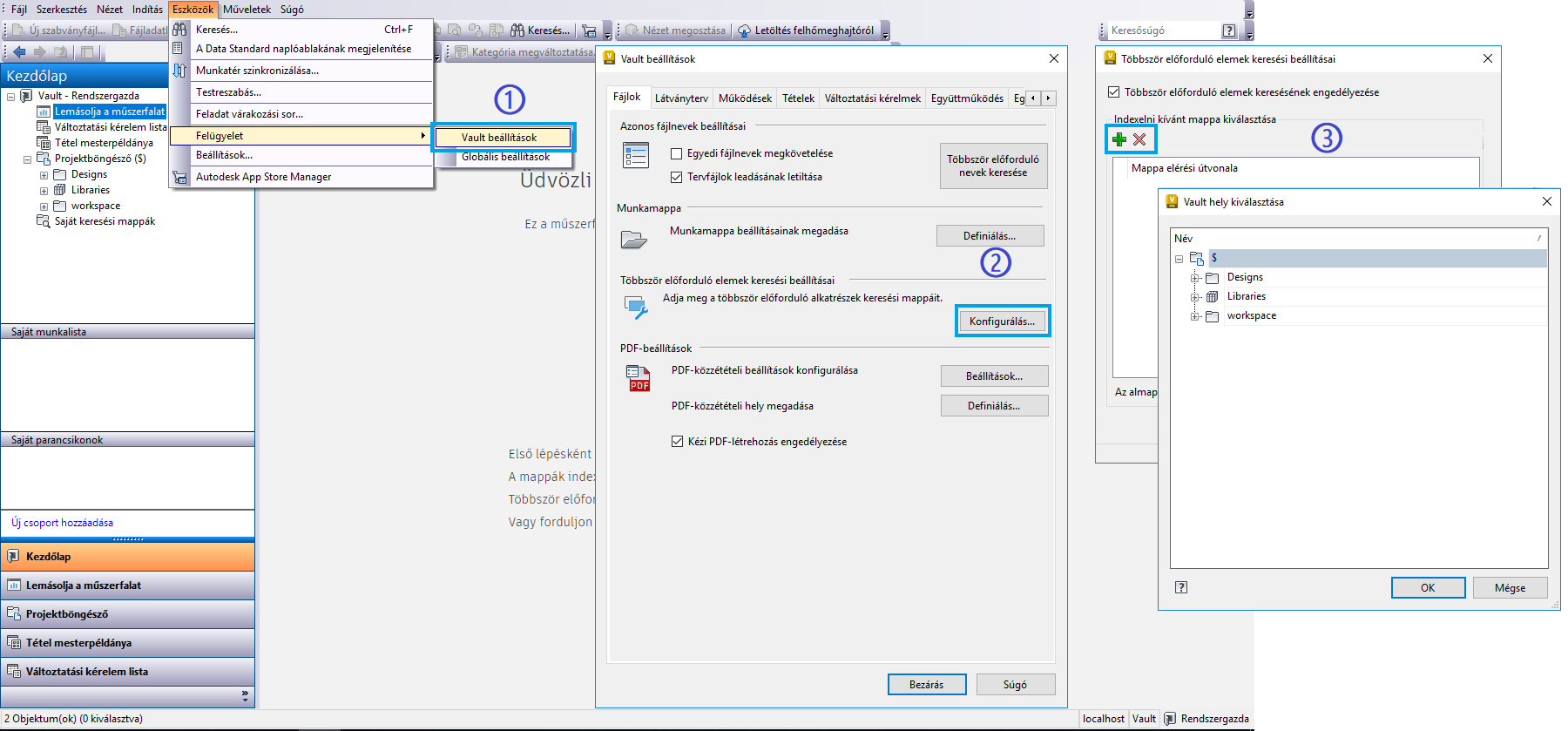Image resolution: width=1568 pixels, height=731 pixels.
Task: Click the Autodesk App Store Manager menu icon
Action: coord(179,177)
